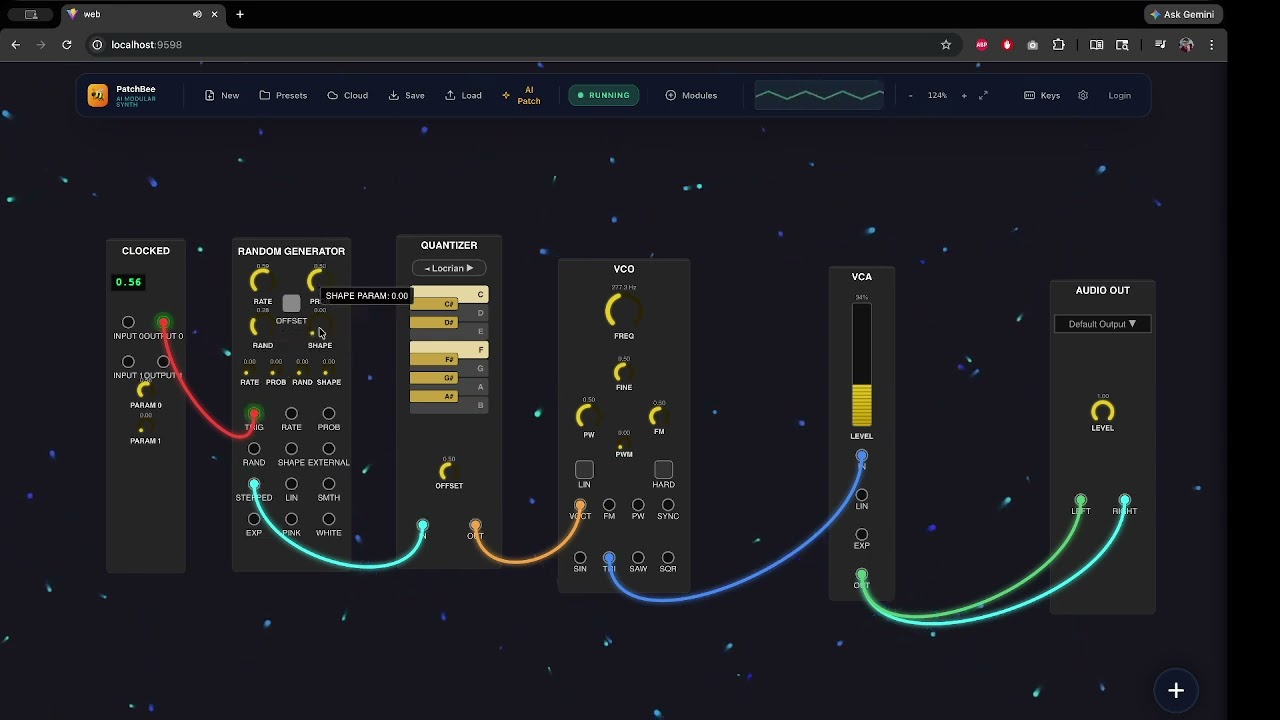The width and height of the screenshot is (1280, 720).
Task: Click the Quantizer OUT jack
Action: click(x=475, y=525)
